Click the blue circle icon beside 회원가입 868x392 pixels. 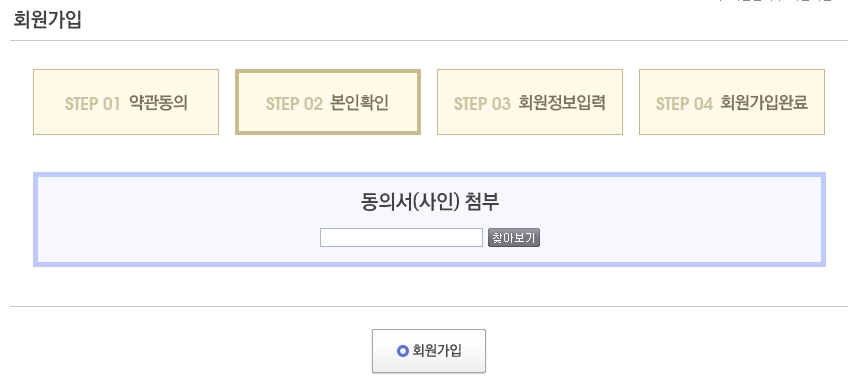pyautogui.click(x=402, y=351)
